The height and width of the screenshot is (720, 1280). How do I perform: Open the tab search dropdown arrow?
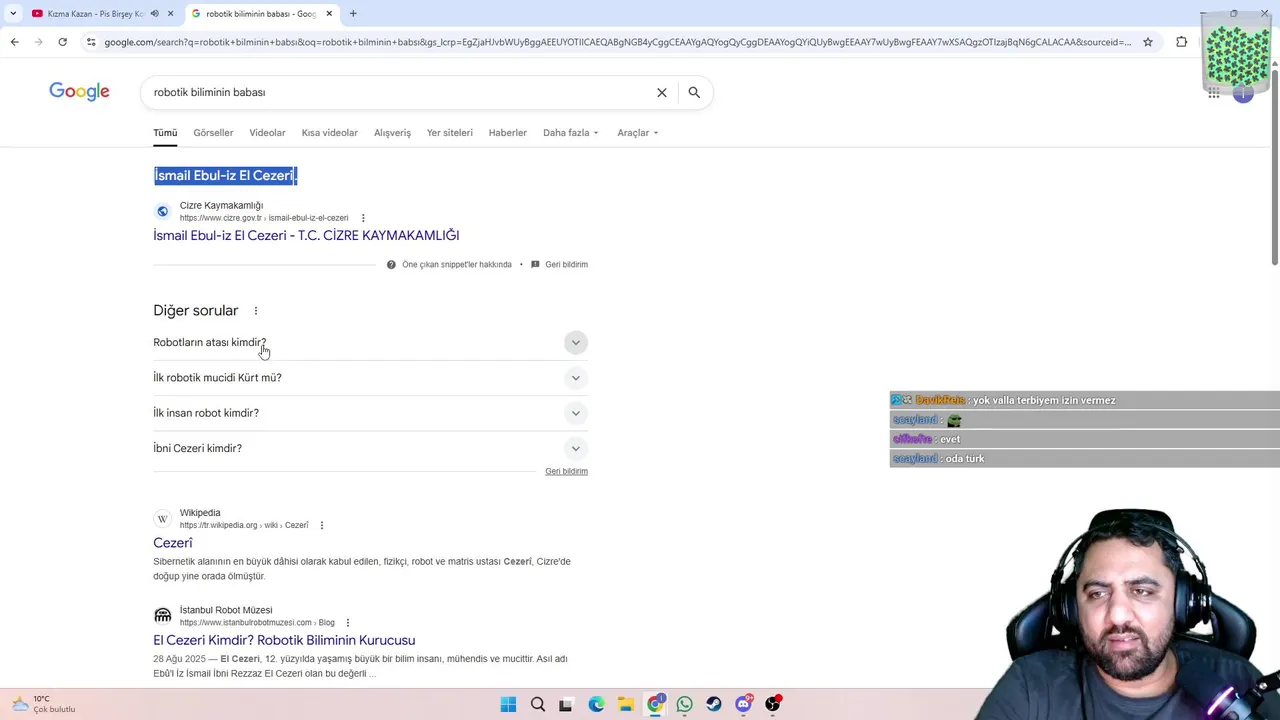[13, 14]
